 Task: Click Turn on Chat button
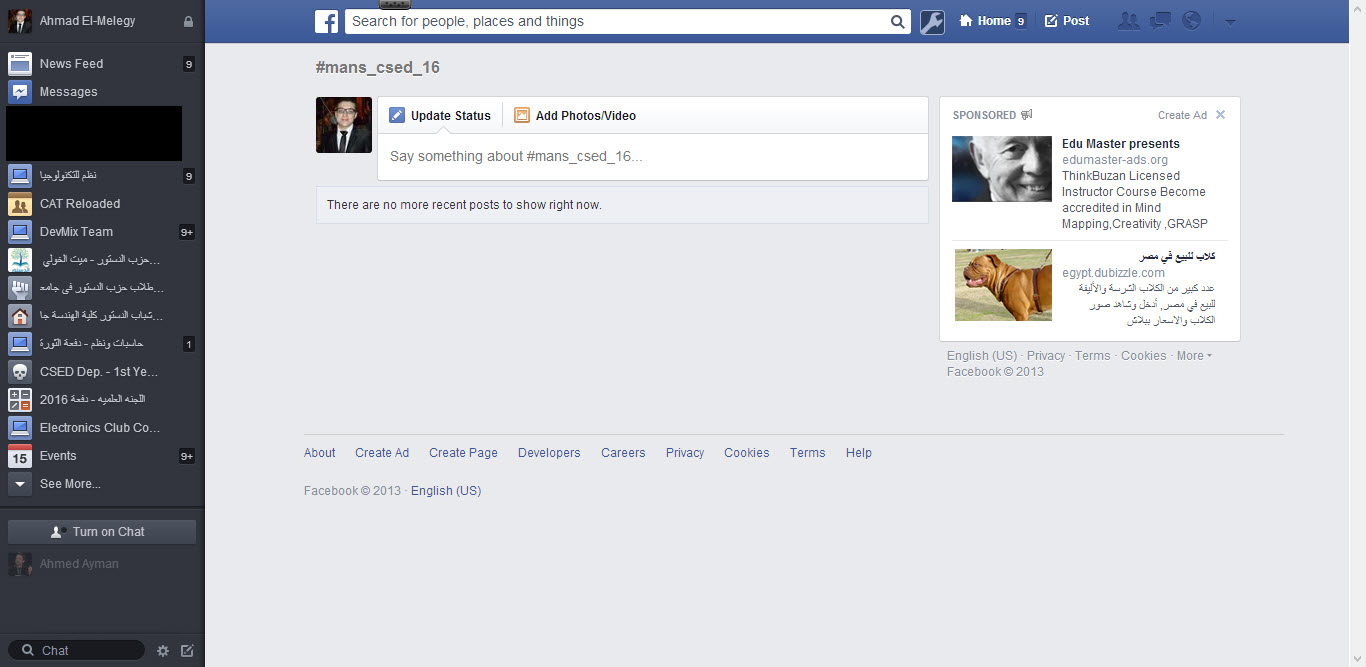coord(102,532)
